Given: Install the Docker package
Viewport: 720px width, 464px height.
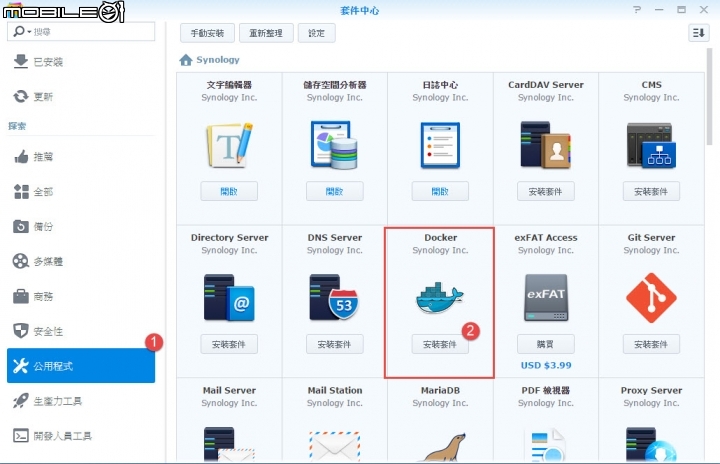Looking at the screenshot, I should 440,344.
